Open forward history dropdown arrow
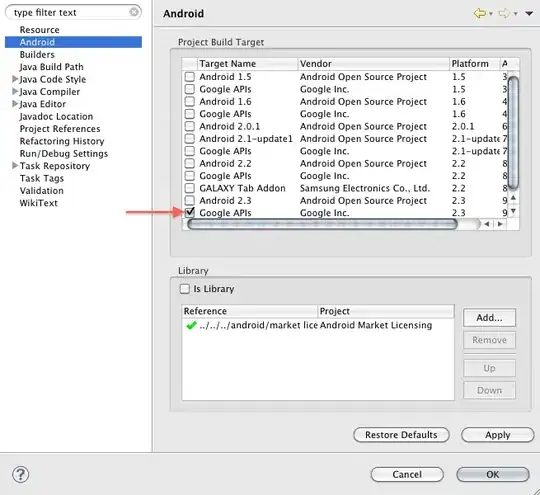Viewport: 540px width, 495px height. pyautogui.click(x=516, y=14)
